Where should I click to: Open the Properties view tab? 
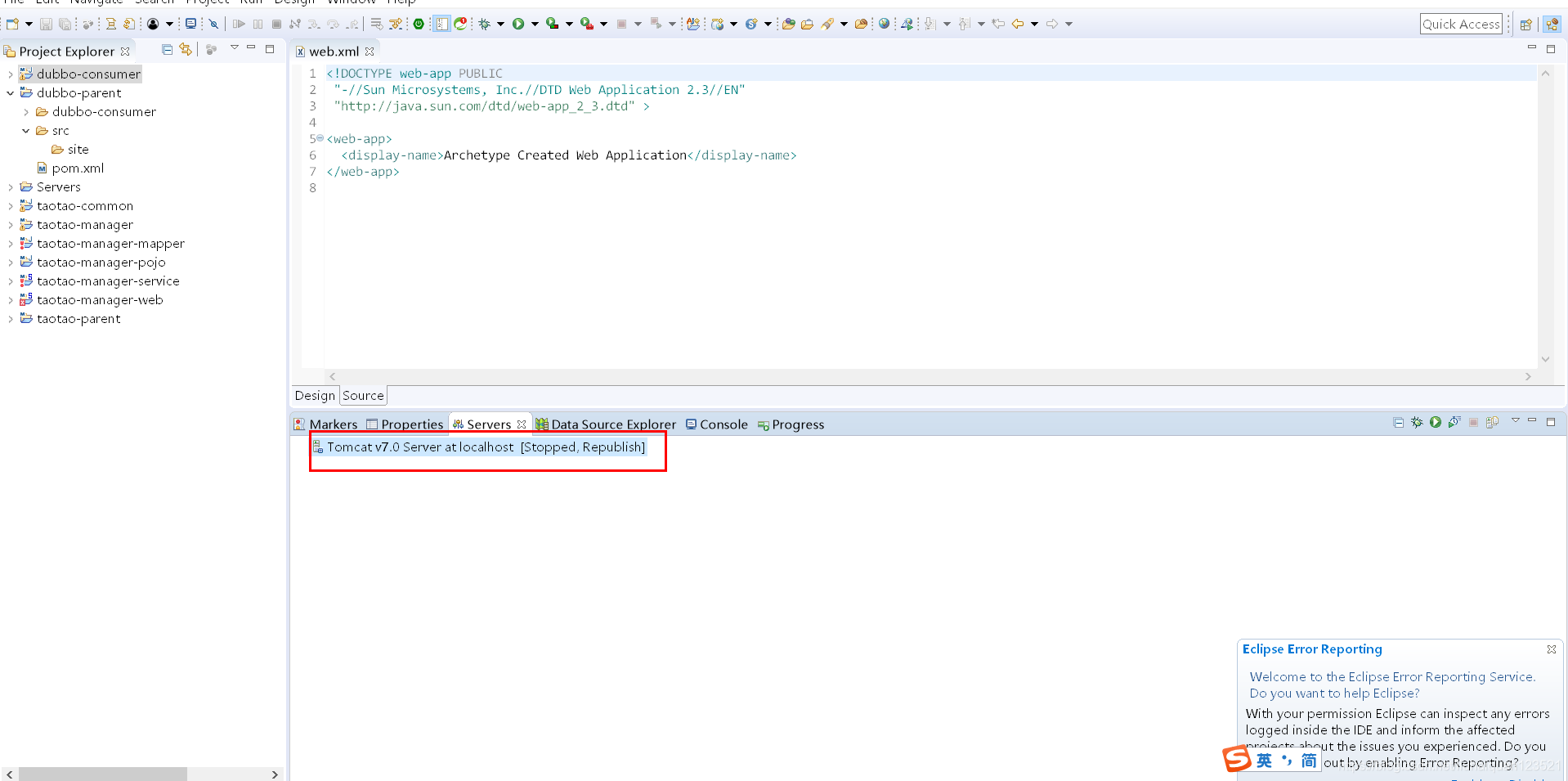coord(405,424)
